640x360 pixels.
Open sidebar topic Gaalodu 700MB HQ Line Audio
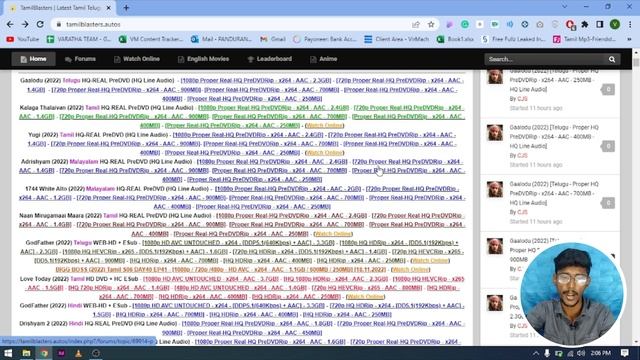coord(554,193)
